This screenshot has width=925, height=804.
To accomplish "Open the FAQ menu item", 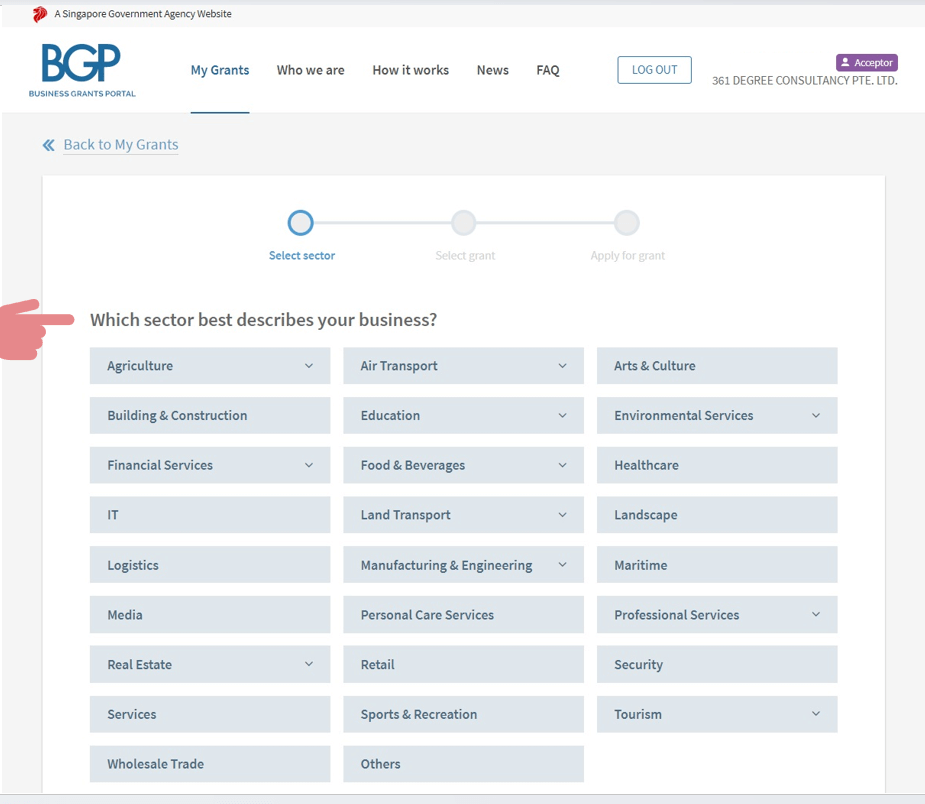I will click(x=547, y=70).
